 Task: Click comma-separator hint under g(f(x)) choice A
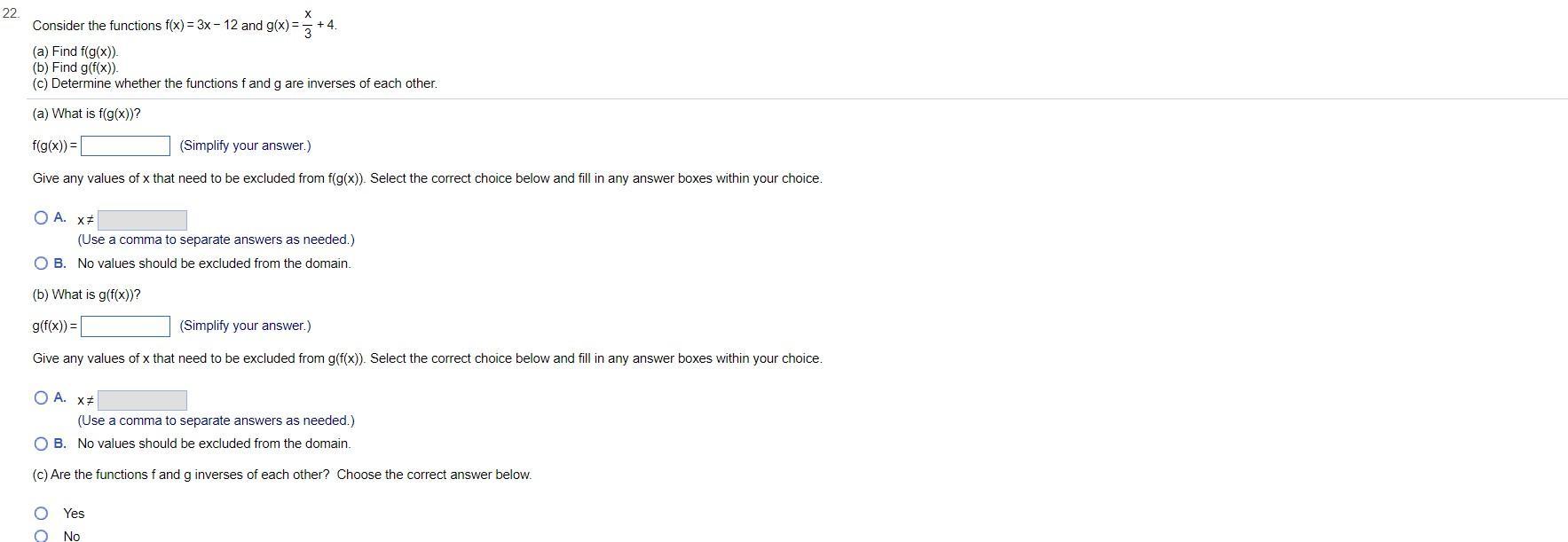216,420
